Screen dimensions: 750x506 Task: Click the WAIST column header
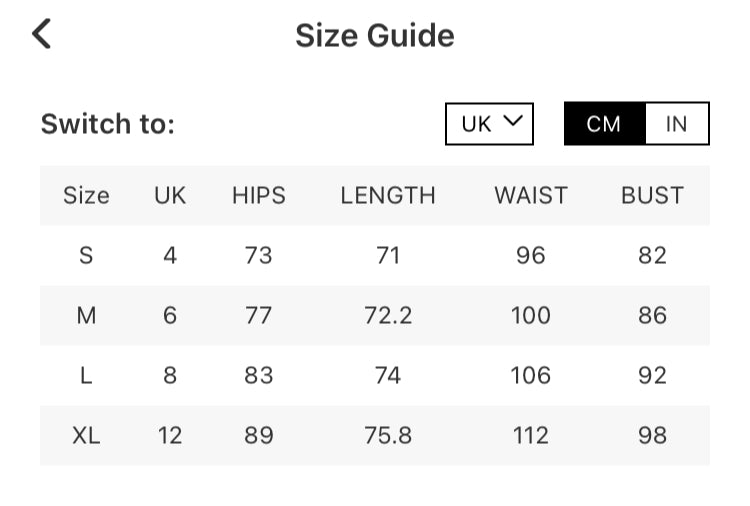pos(531,195)
